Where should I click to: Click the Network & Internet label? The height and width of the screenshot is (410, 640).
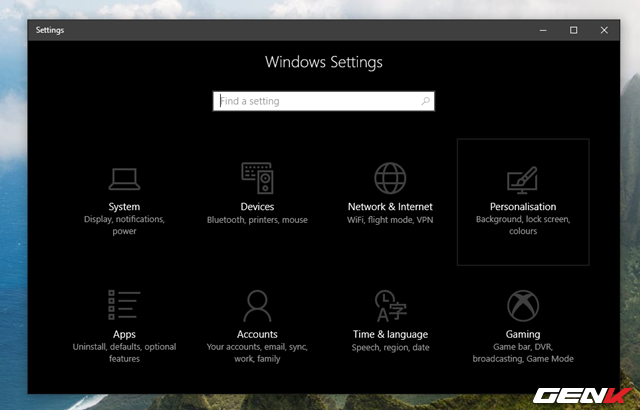click(x=390, y=206)
